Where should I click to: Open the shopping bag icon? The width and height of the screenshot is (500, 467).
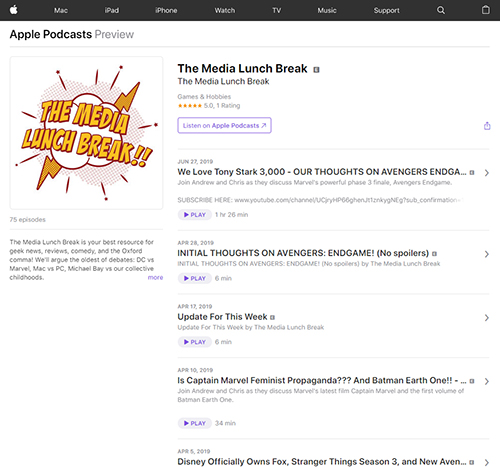point(486,10)
